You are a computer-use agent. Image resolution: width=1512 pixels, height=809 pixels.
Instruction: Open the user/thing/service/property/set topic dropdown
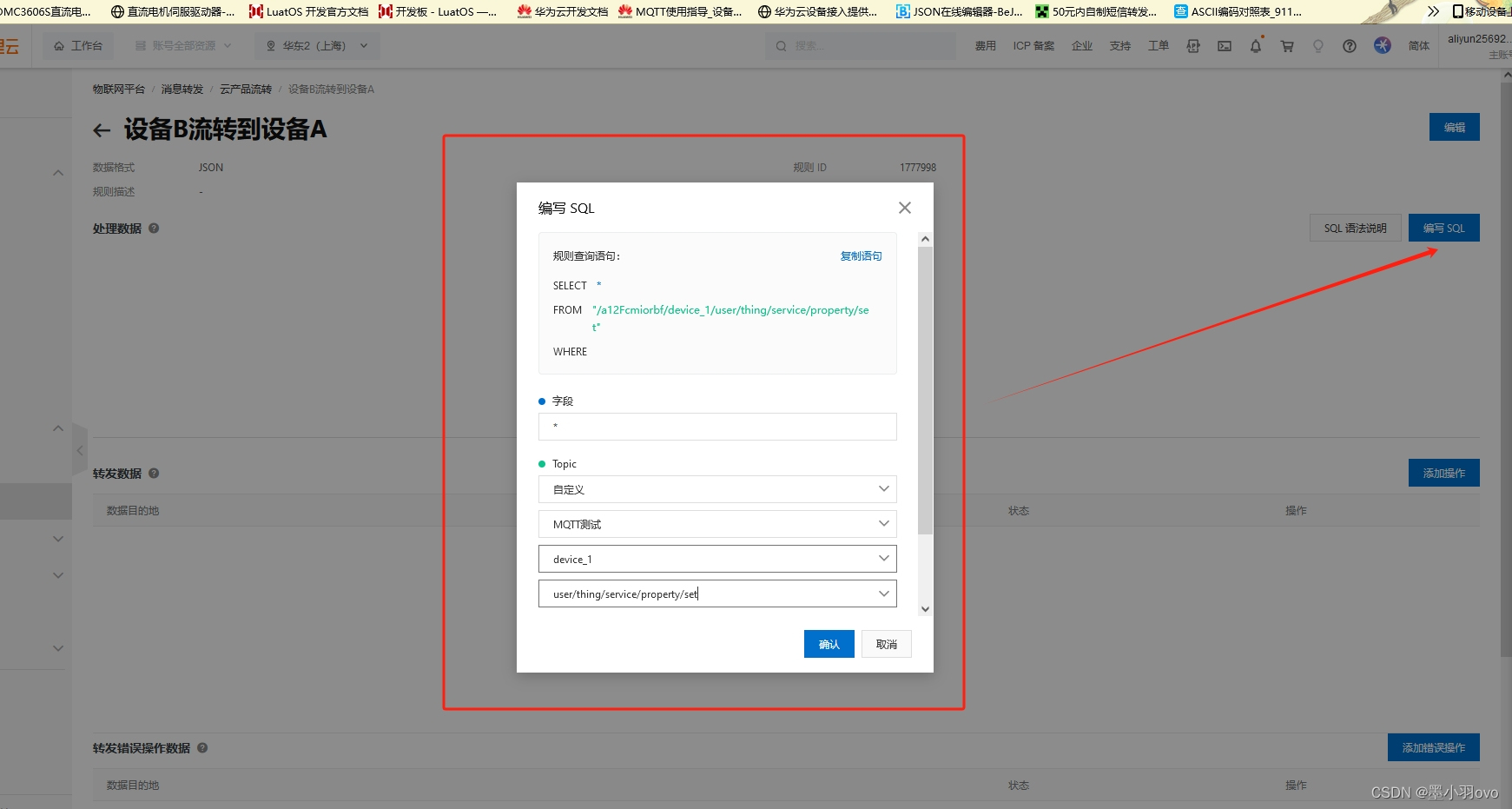coord(717,593)
